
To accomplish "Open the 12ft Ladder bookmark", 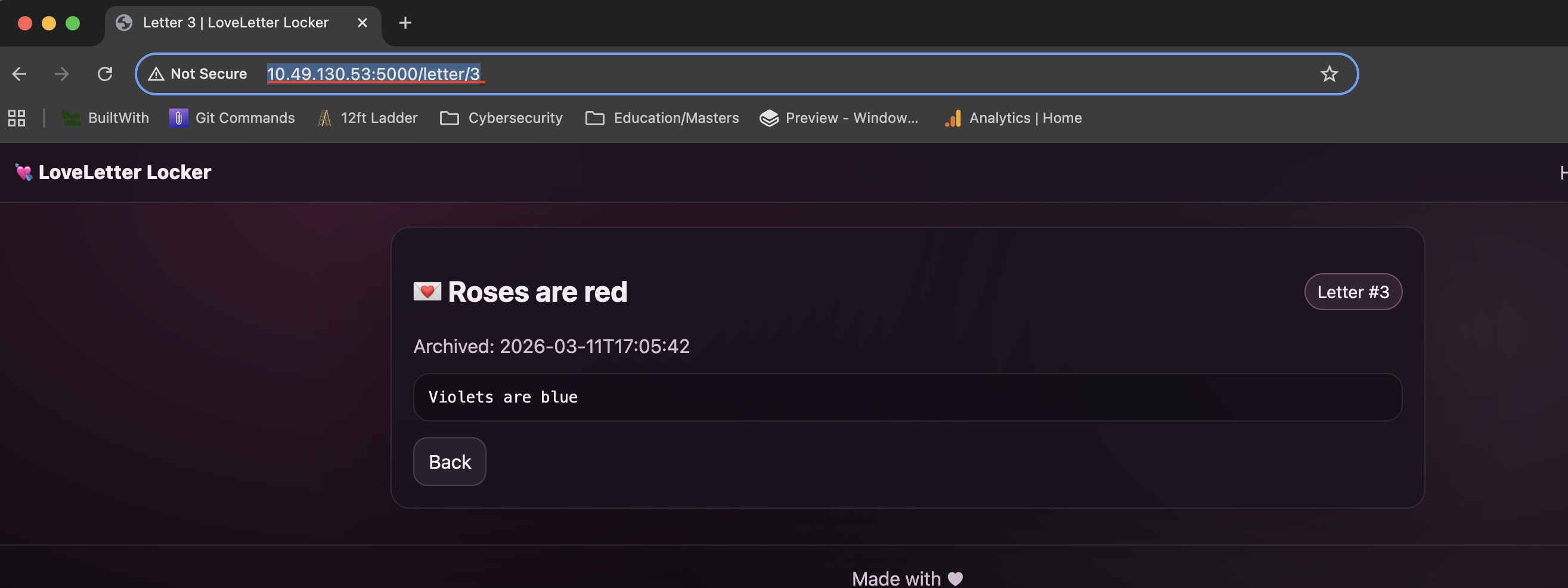I will click(367, 117).
